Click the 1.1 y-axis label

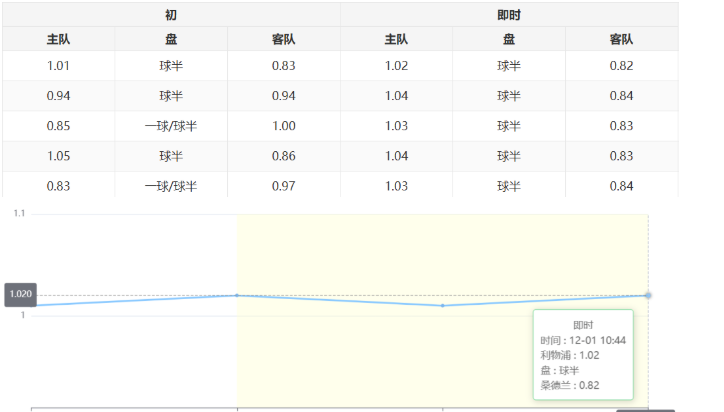point(19,213)
